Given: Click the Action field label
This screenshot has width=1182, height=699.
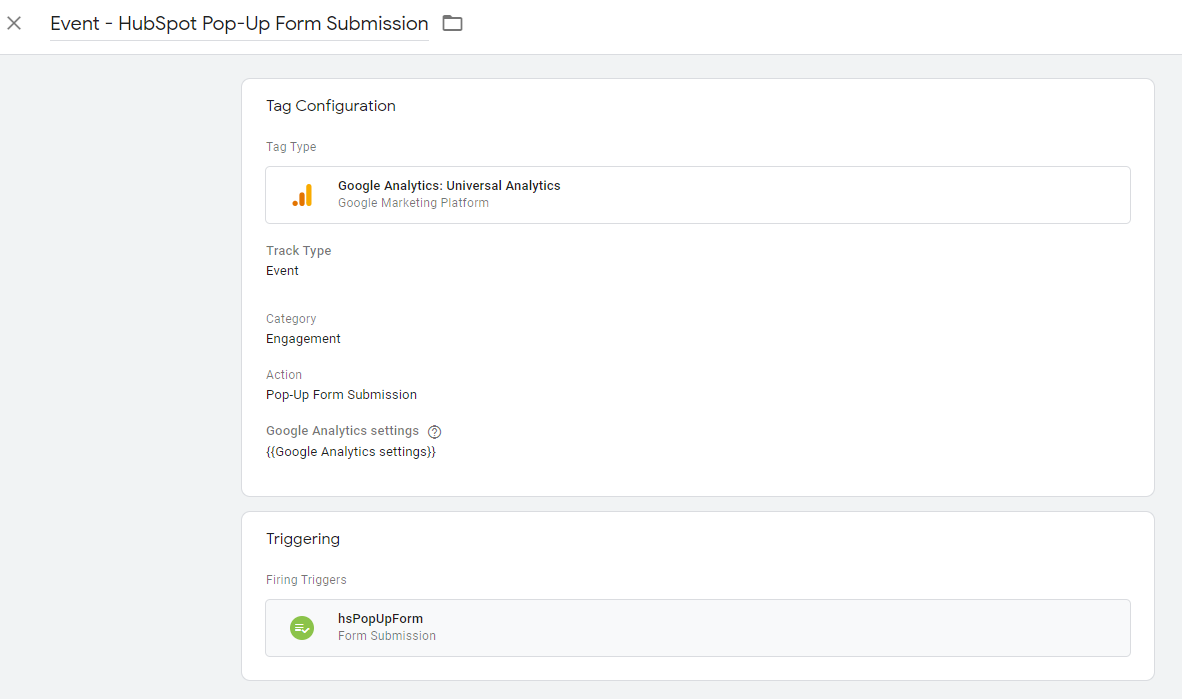Looking at the screenshot, I should point(284,375).
